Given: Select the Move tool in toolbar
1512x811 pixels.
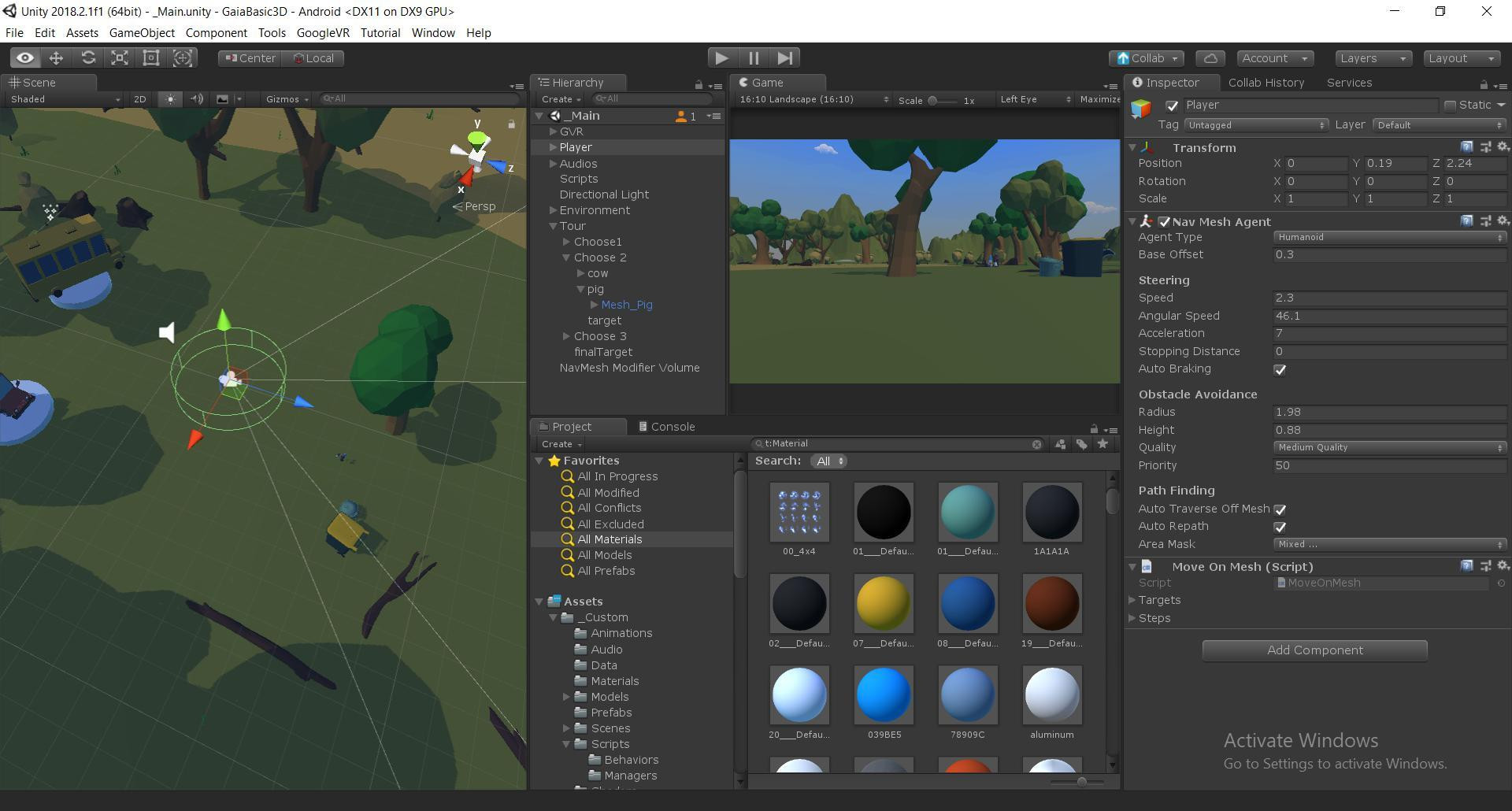Looking at the screenshot, I should pos(56,58).
